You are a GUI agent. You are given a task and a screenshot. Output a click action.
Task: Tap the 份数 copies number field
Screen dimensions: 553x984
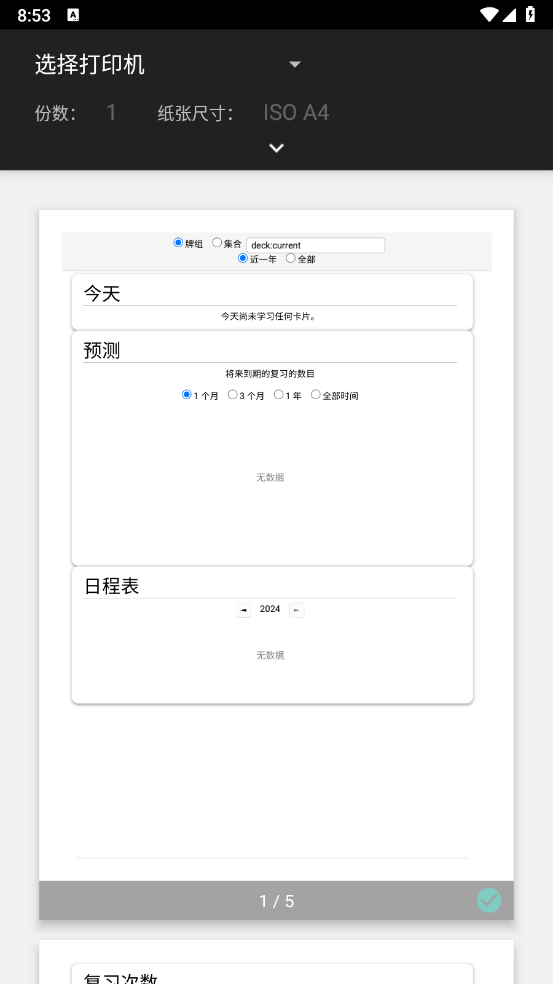click(111, 113)
